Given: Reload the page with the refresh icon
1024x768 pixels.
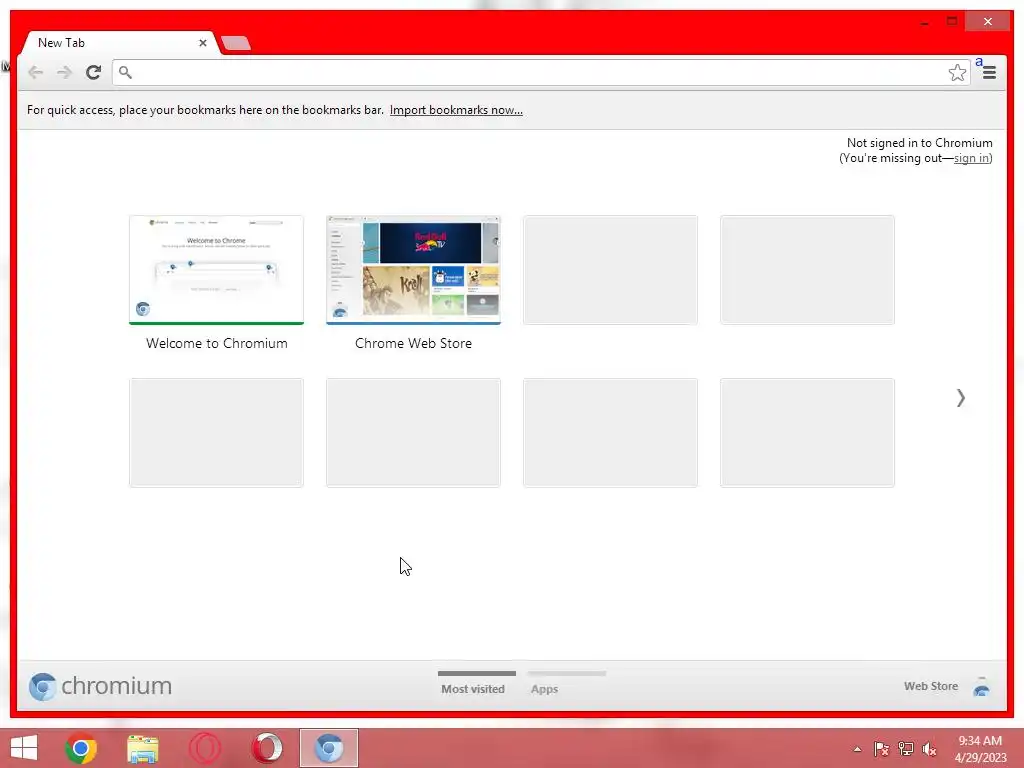Looking at the screenshot, I should click(93, 72).
